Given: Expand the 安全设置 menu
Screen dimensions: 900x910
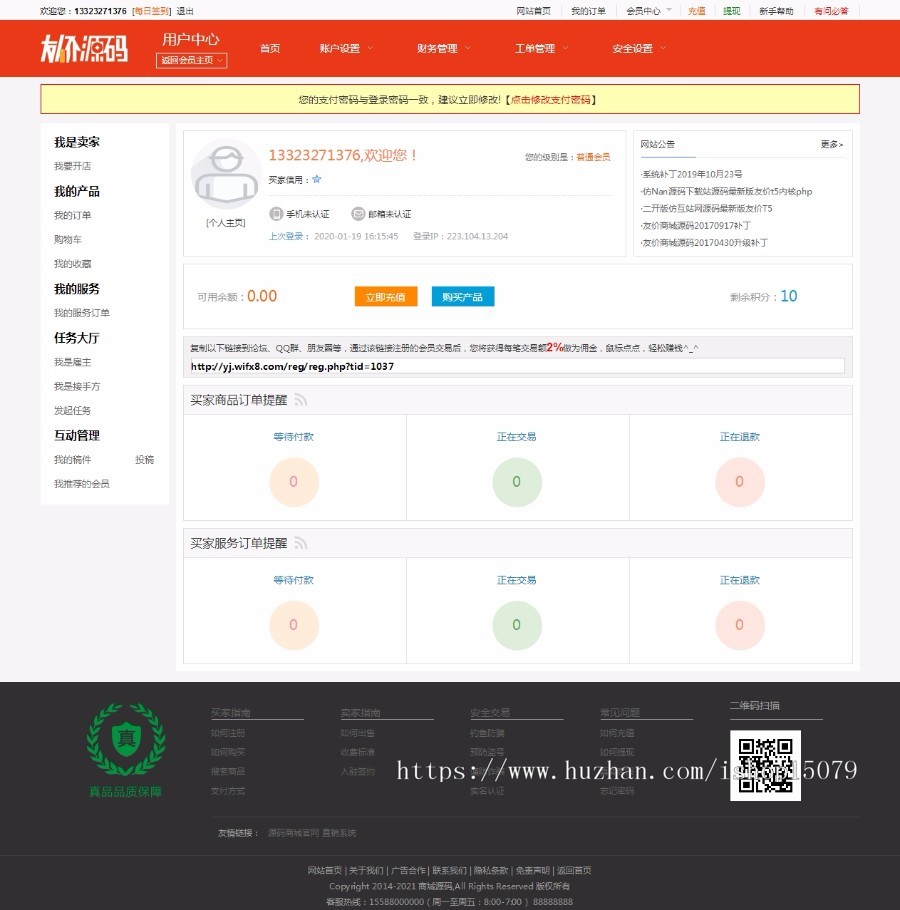Looking at the screenshot, I should 639,48.
